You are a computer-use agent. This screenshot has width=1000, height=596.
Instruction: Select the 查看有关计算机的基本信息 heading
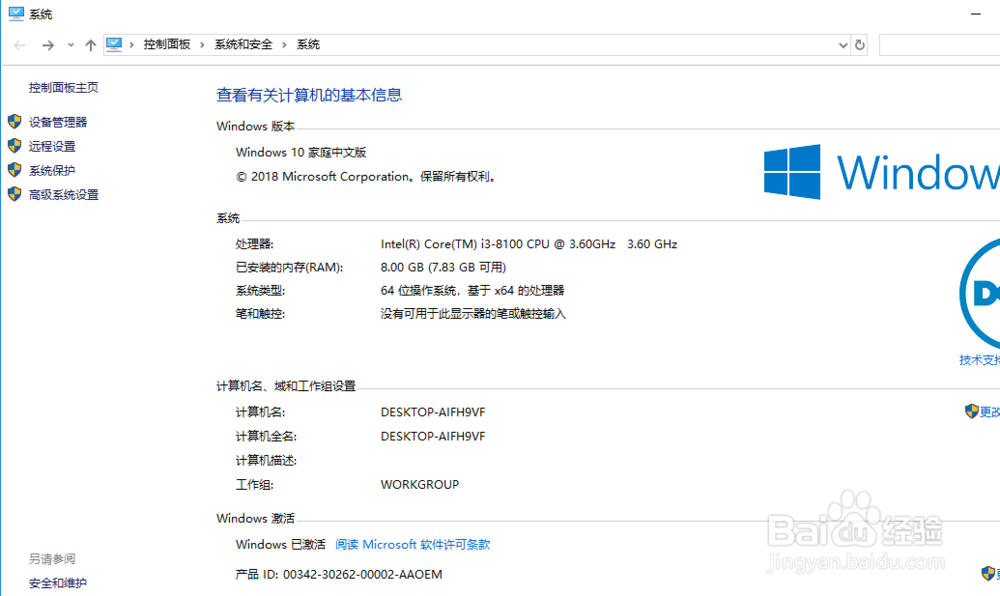pos(309,95)
